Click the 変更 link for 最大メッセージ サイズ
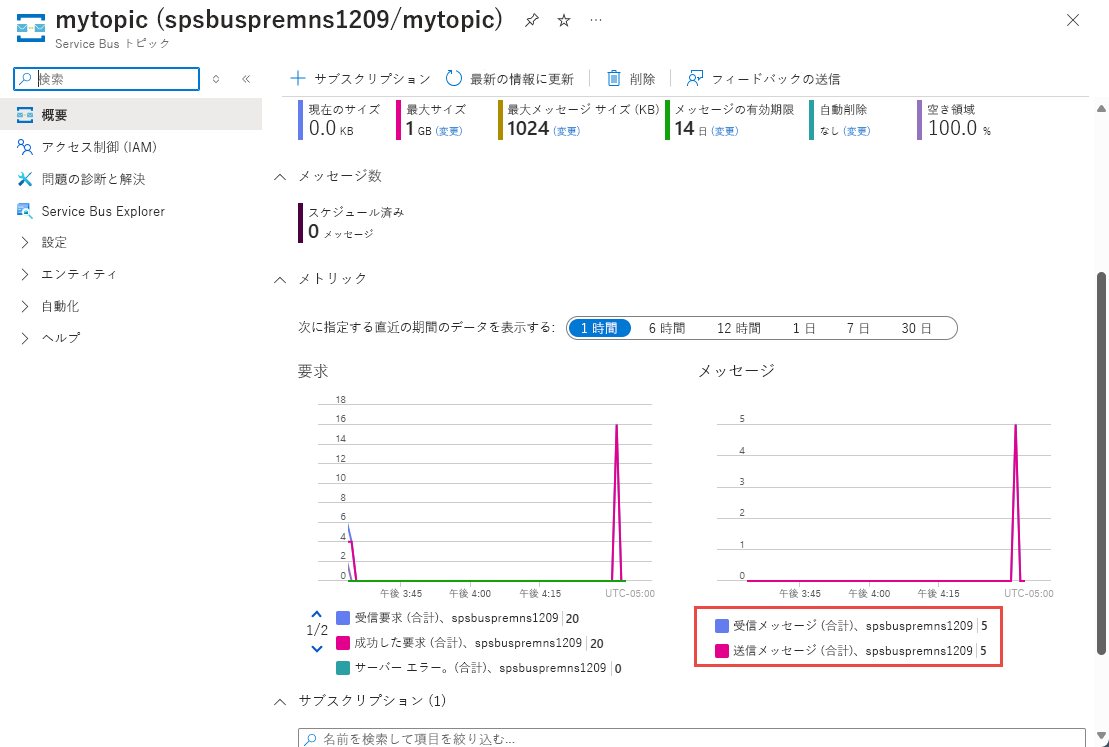This screenshot has width=1109, height=747. pyautogui.click(x=567, y=131)
